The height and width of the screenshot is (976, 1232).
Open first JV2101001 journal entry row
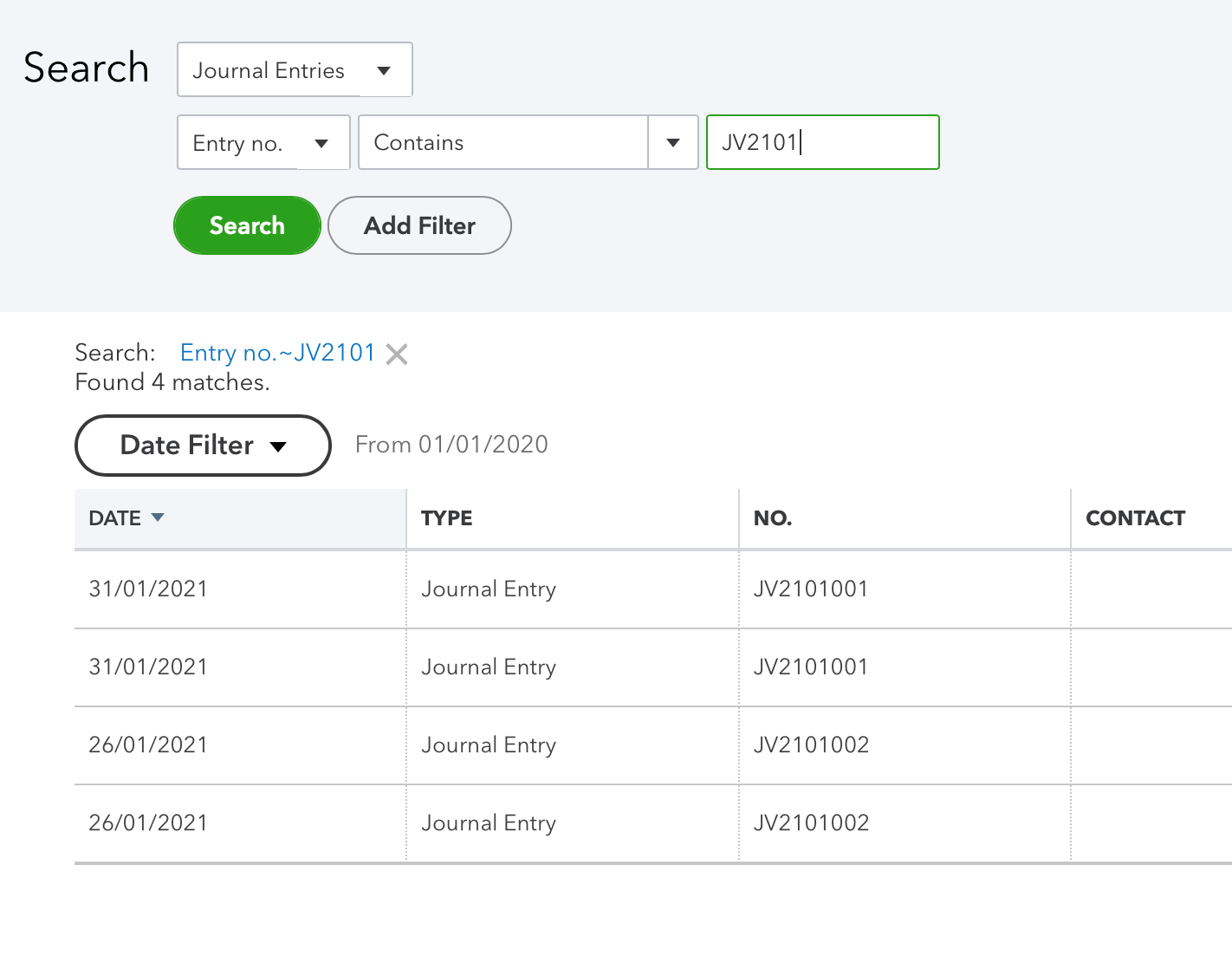[810, 589]
